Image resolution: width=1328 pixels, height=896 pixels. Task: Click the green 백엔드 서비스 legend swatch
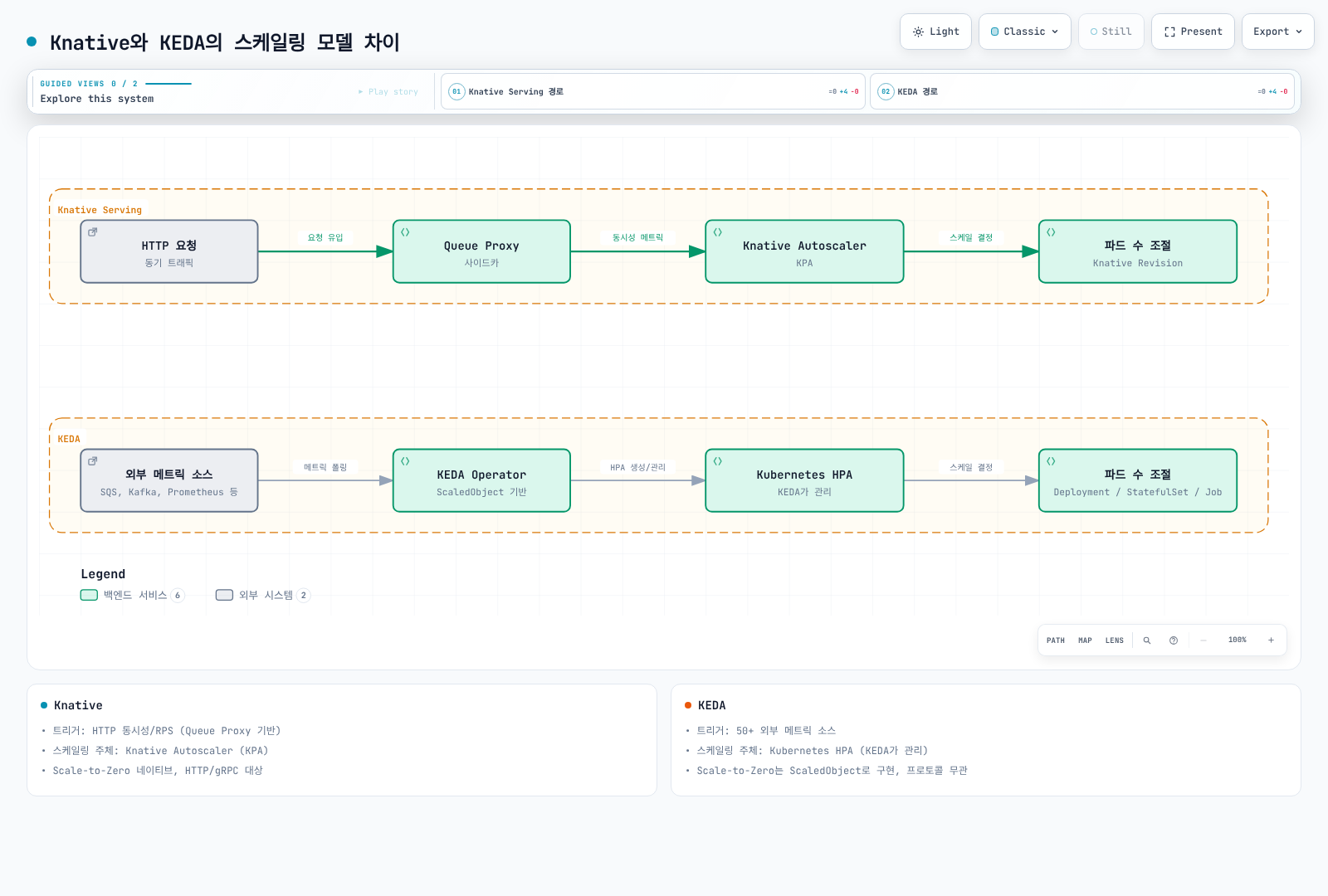(x=89, y=595)
